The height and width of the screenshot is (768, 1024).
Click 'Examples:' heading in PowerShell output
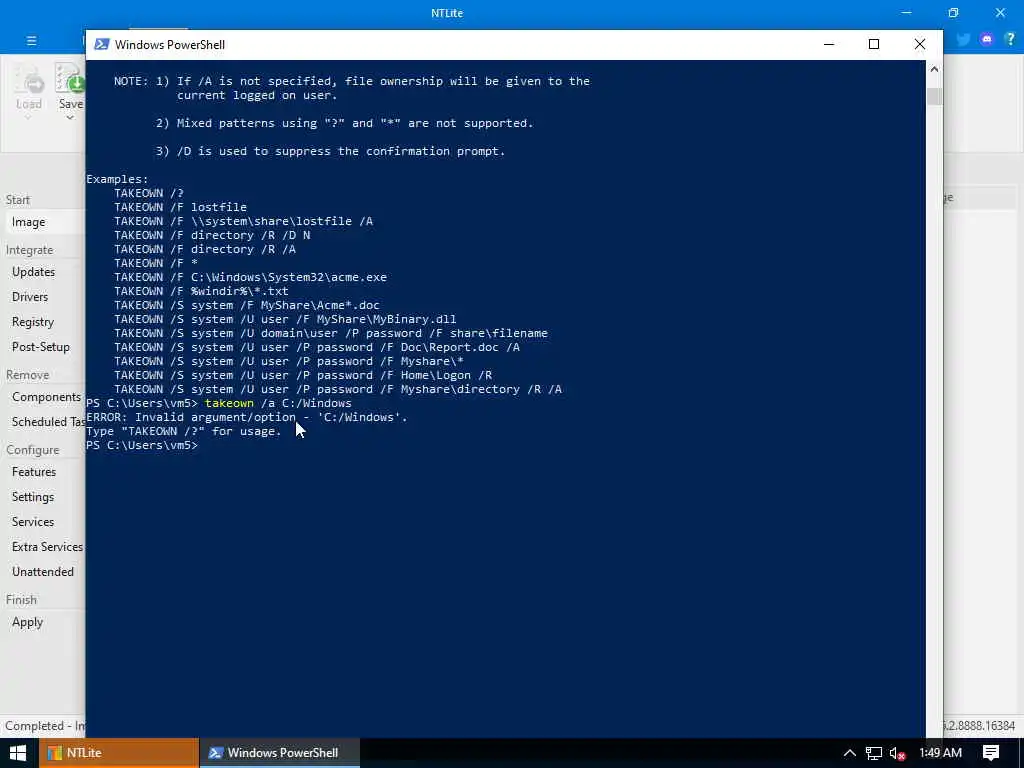pos(118,179)
